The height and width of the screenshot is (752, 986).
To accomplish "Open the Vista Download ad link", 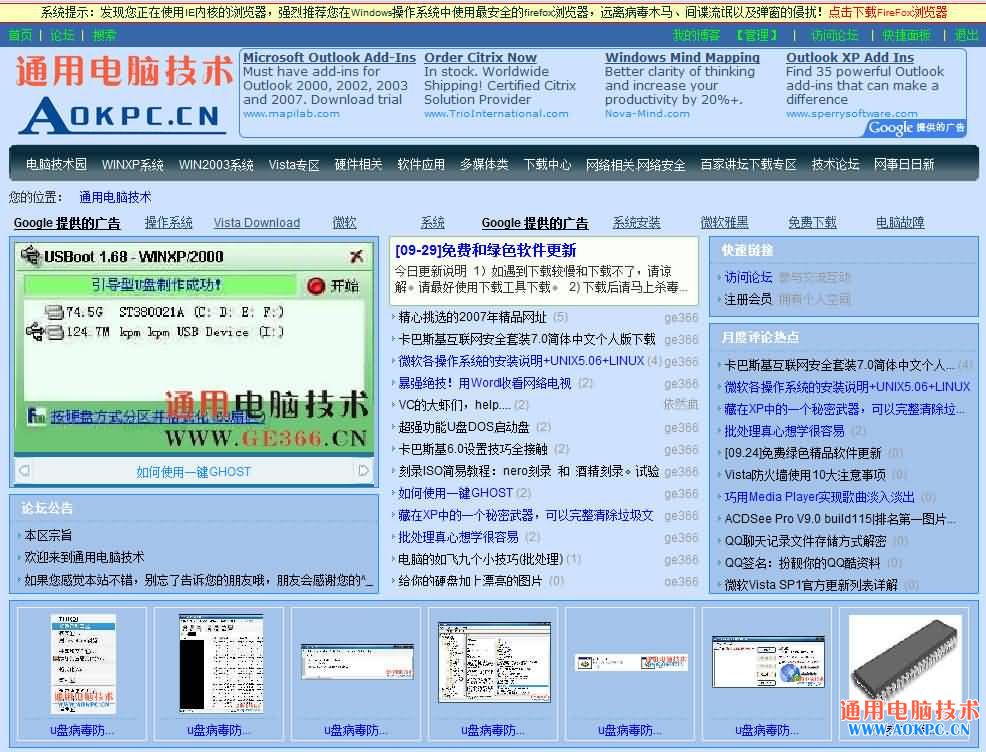I will click(256, 223).
